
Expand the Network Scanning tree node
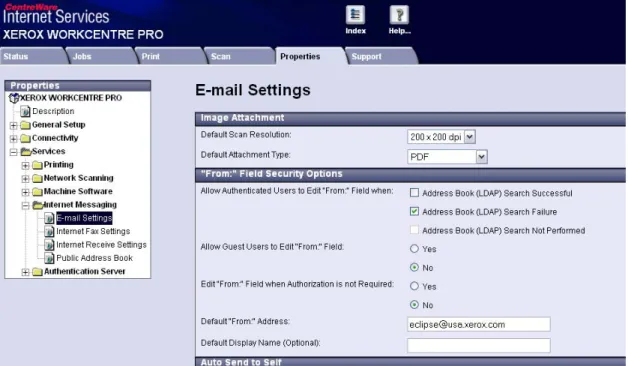pos(26,179)
